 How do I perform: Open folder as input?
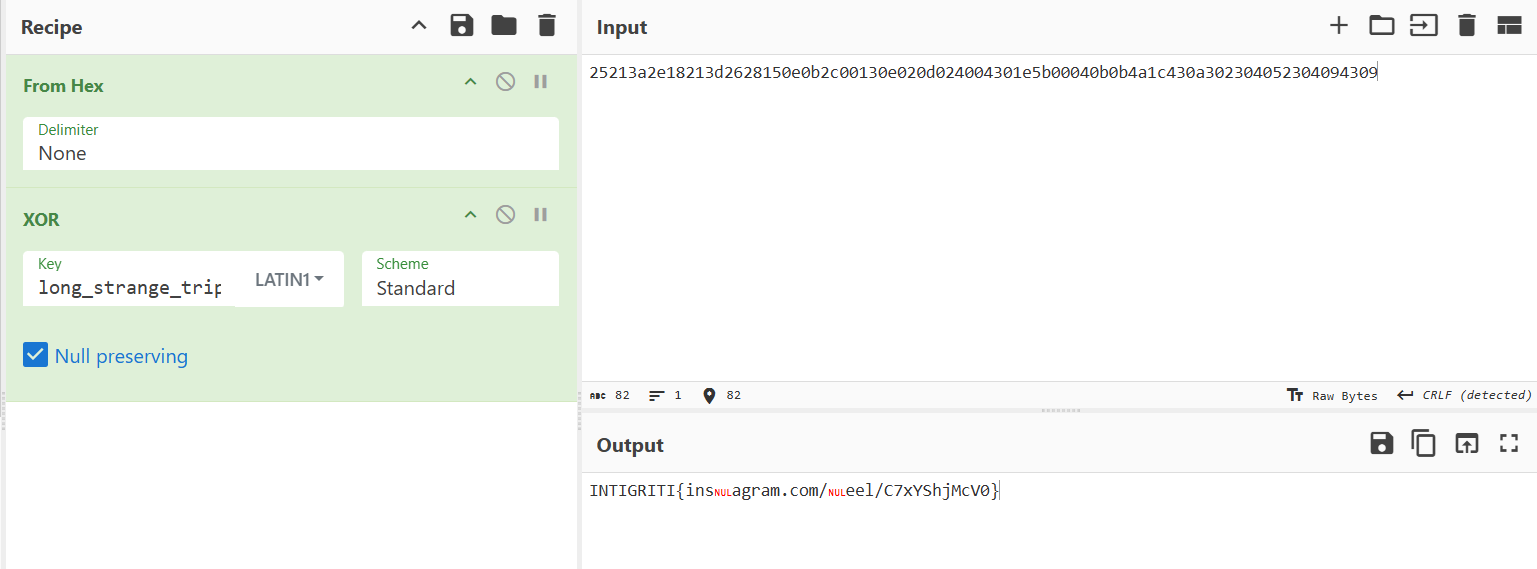coord(1381,26)
